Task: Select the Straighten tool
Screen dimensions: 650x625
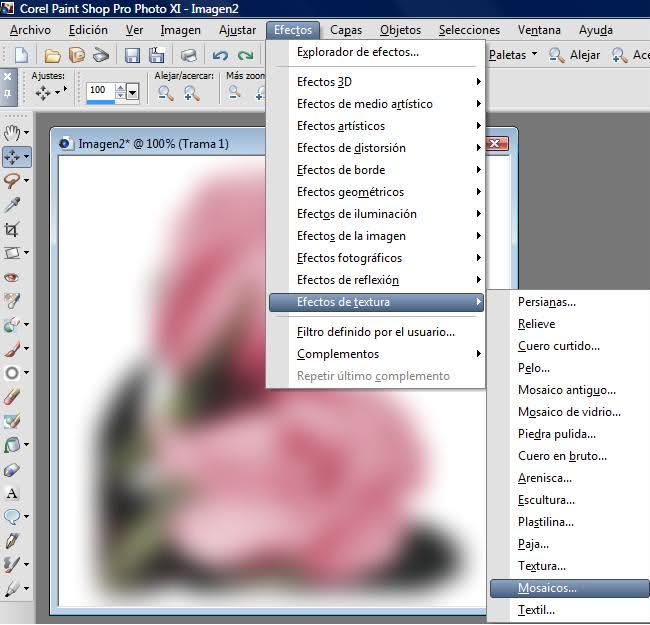Action: pyautogui.click(x=12, y=252)
